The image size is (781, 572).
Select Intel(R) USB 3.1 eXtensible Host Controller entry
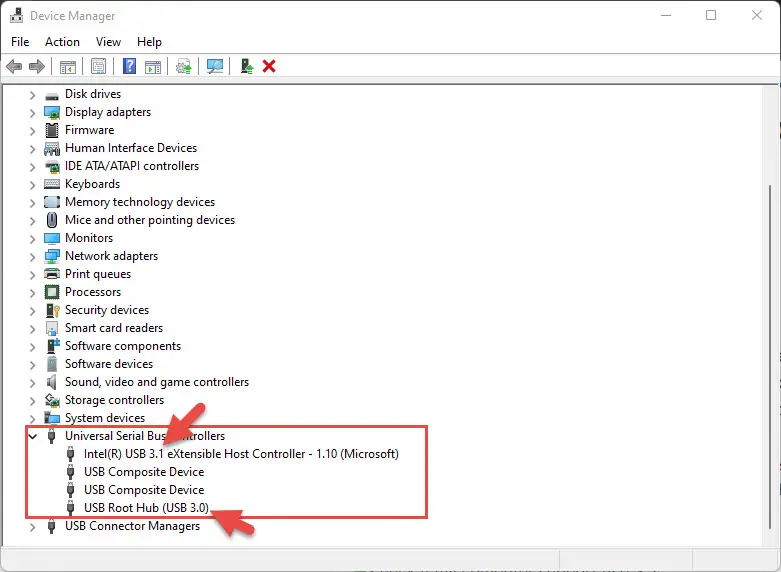click(x=241, y=454)
